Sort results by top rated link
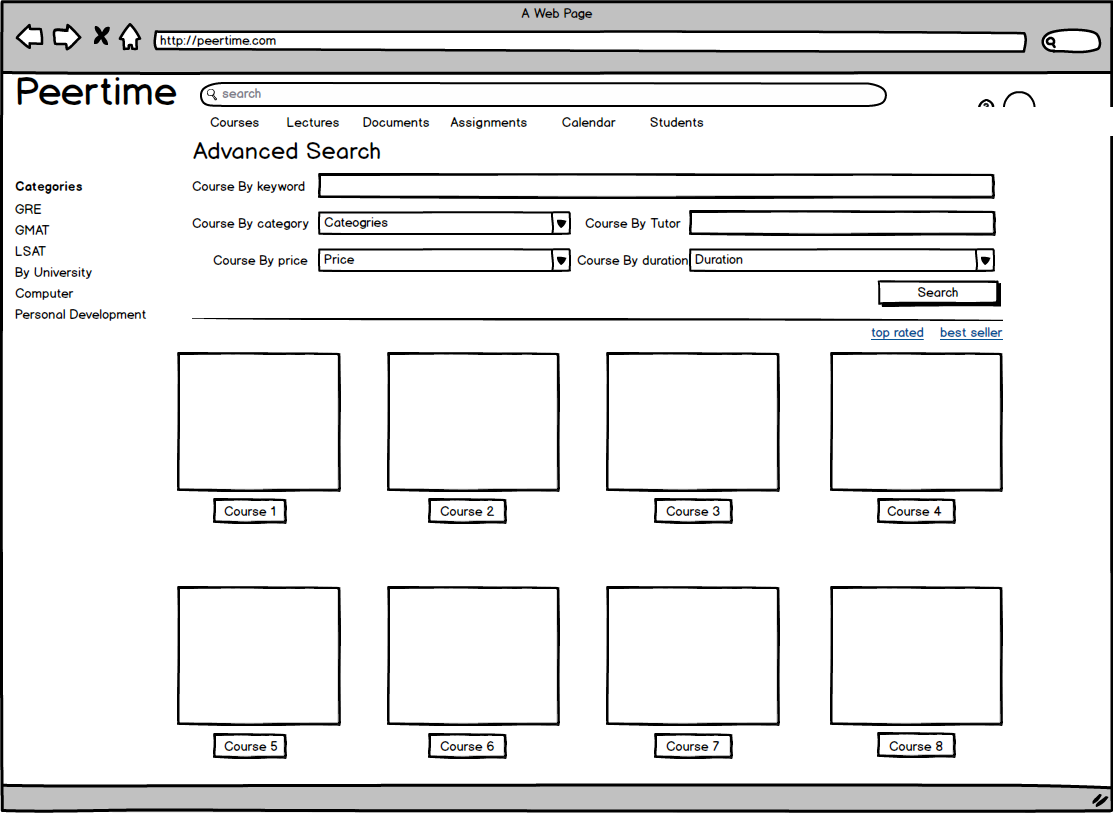This screenshot has width=1113, height=813. pos(897,333)
